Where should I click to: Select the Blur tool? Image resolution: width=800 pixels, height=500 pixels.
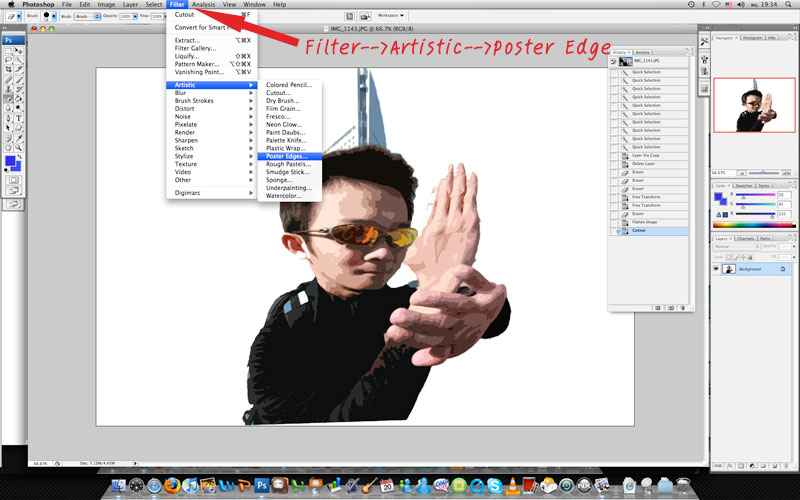[x=8, y=108]
